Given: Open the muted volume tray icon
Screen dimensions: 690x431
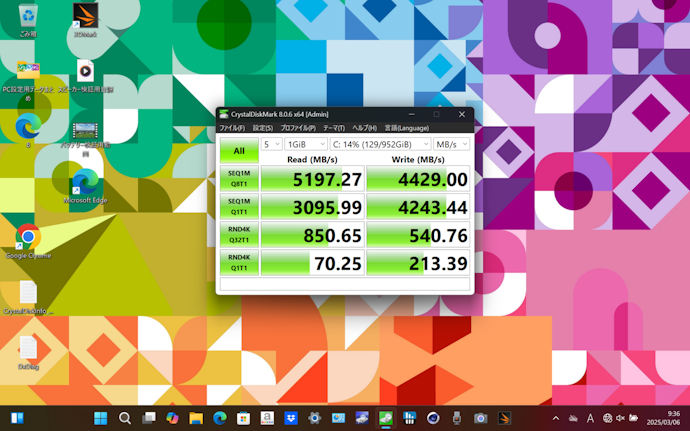Looking at the screenshot, I should [620, 418].
